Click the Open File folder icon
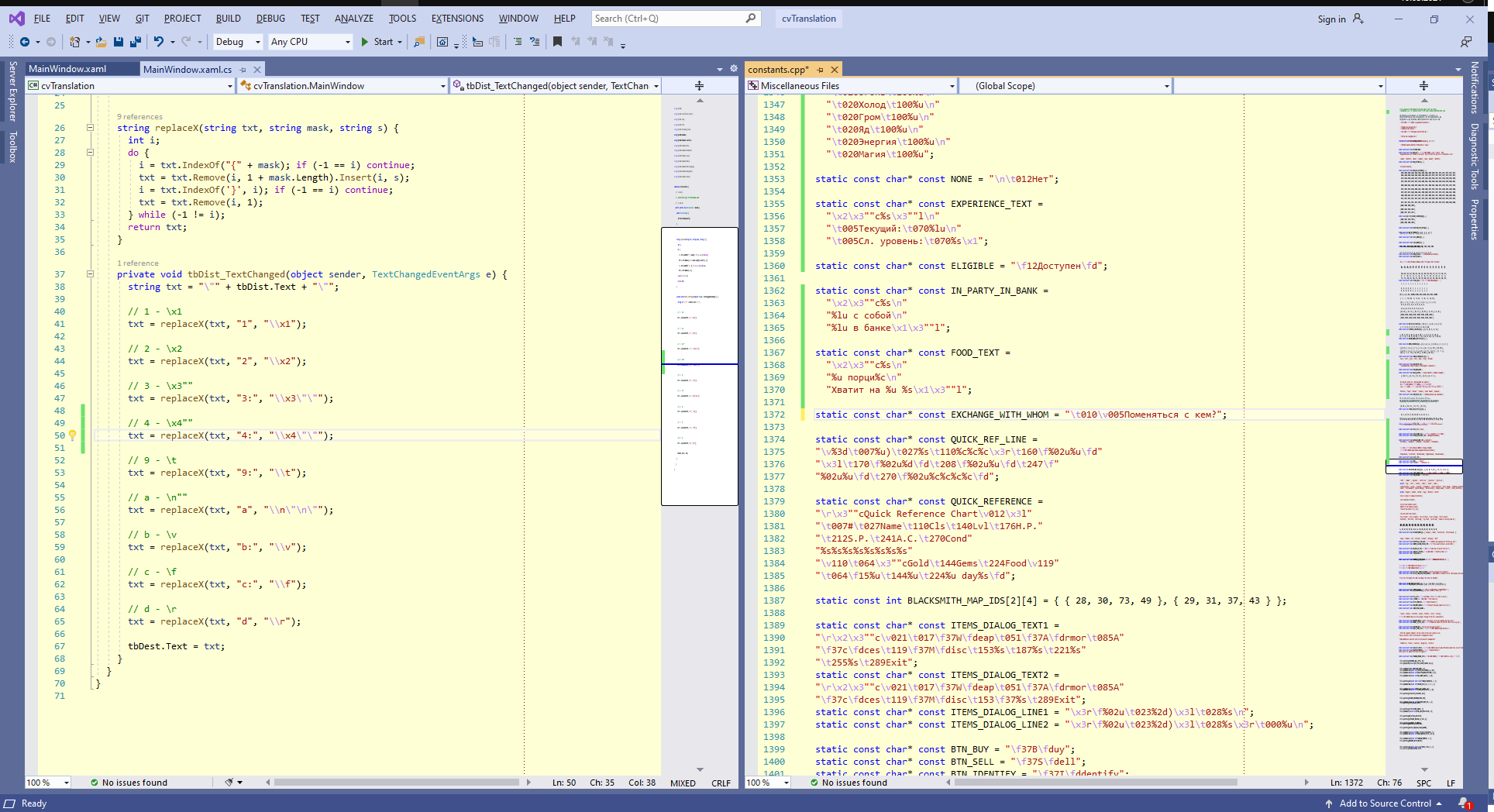The height and width of the screenshot is (812, 1494). pyautogui.click(x=102, y=42)
